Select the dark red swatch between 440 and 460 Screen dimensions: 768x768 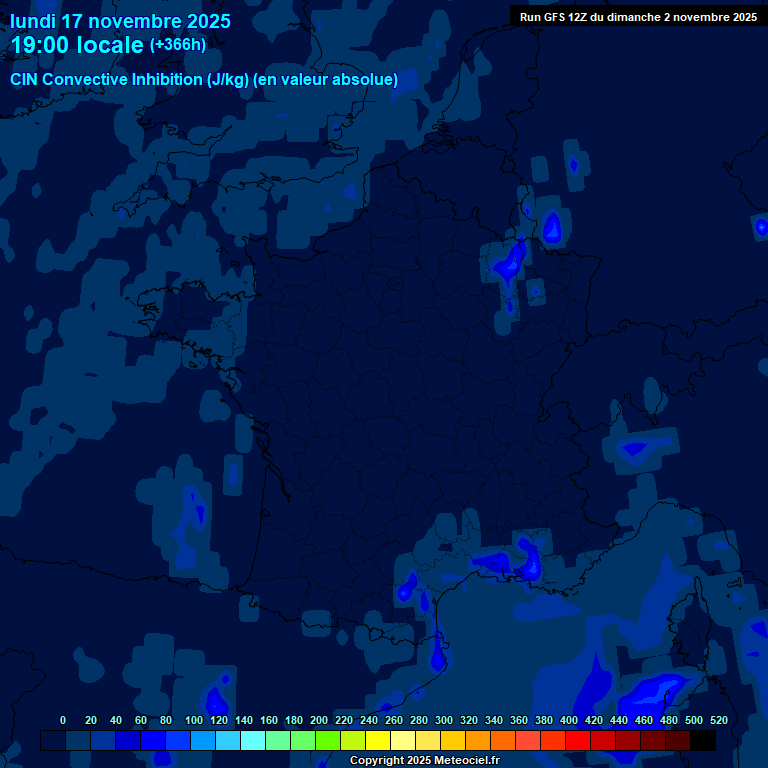[x=627, y=741]
